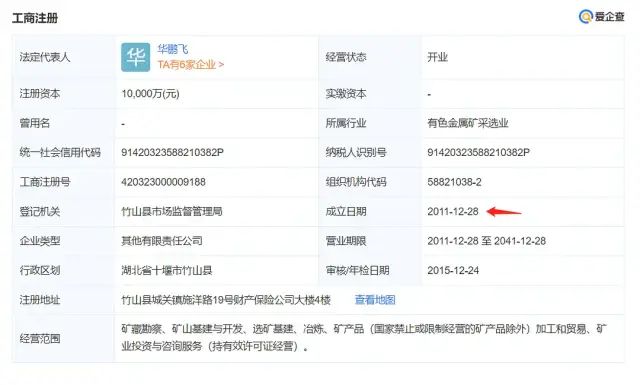Select 其他有限责任公司 company type

[x=162, y=241]
